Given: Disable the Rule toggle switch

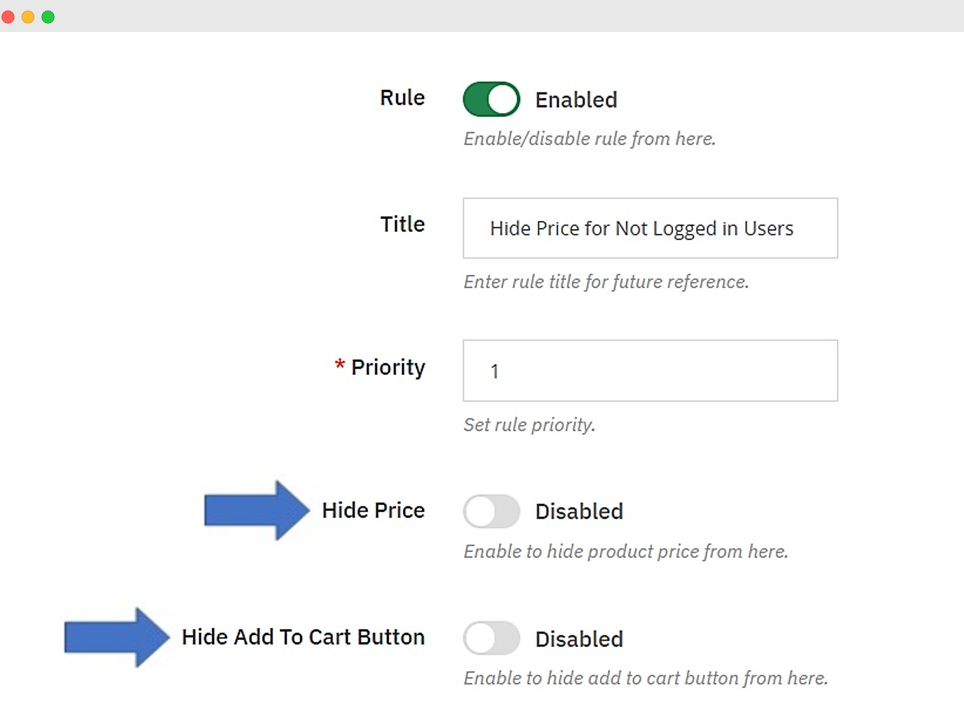Looking at the screenshot, I should point(491,99).
